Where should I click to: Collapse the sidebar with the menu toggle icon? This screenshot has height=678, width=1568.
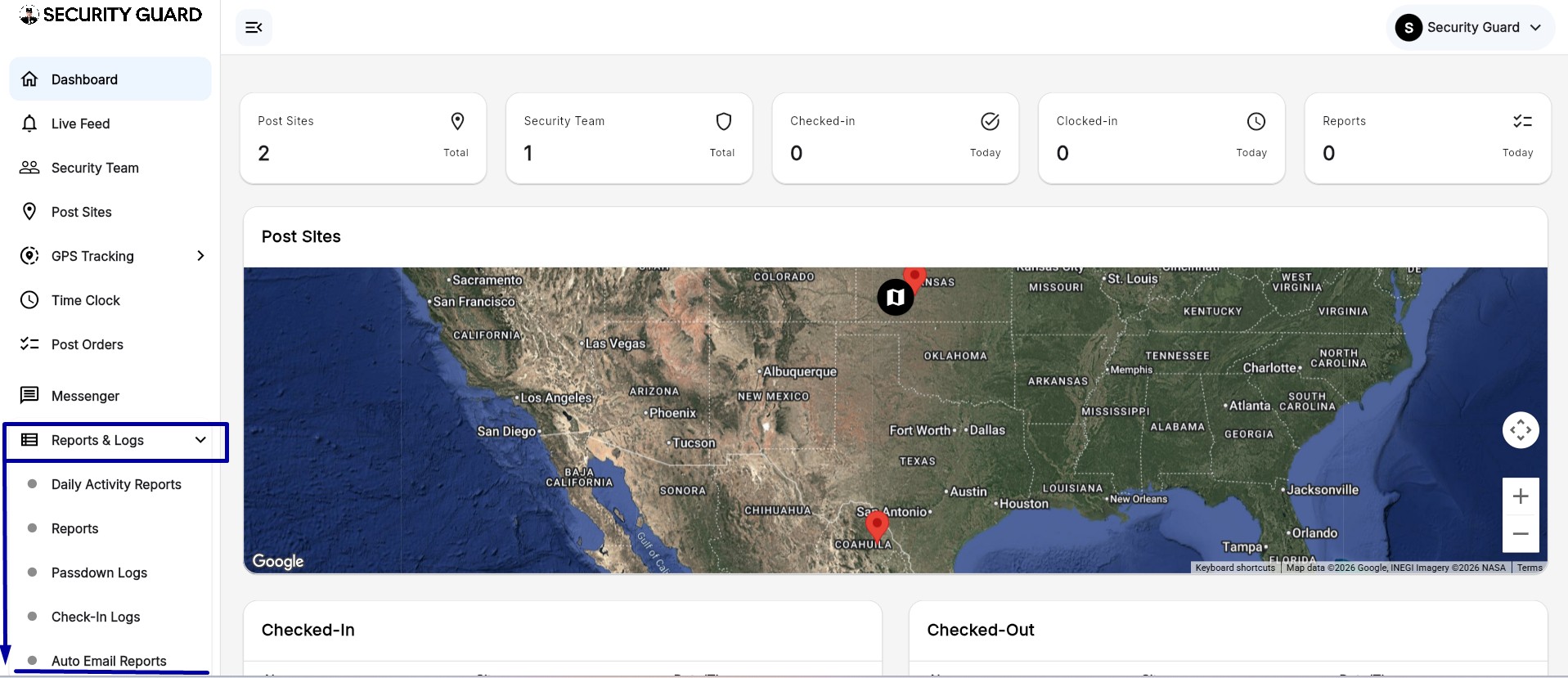click(x=254, y=28)
